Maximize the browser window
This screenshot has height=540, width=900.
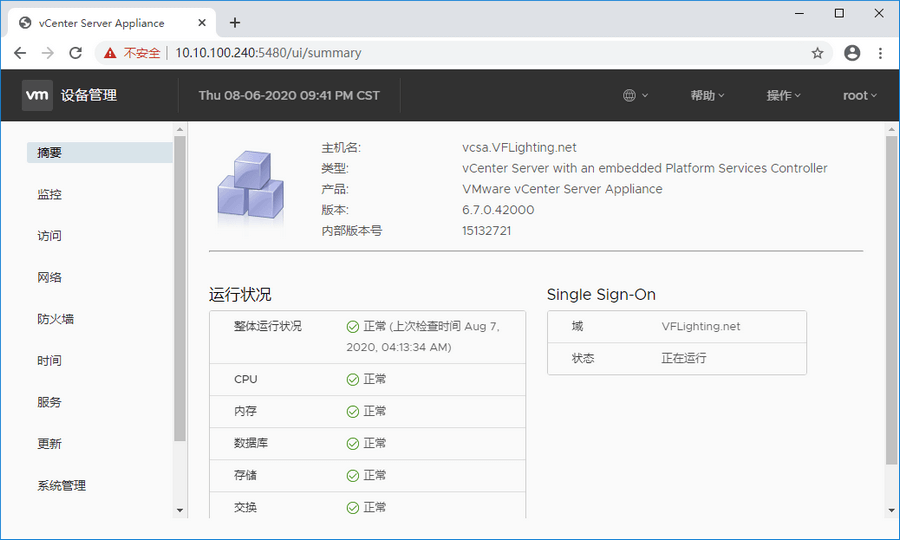[839, 13]
